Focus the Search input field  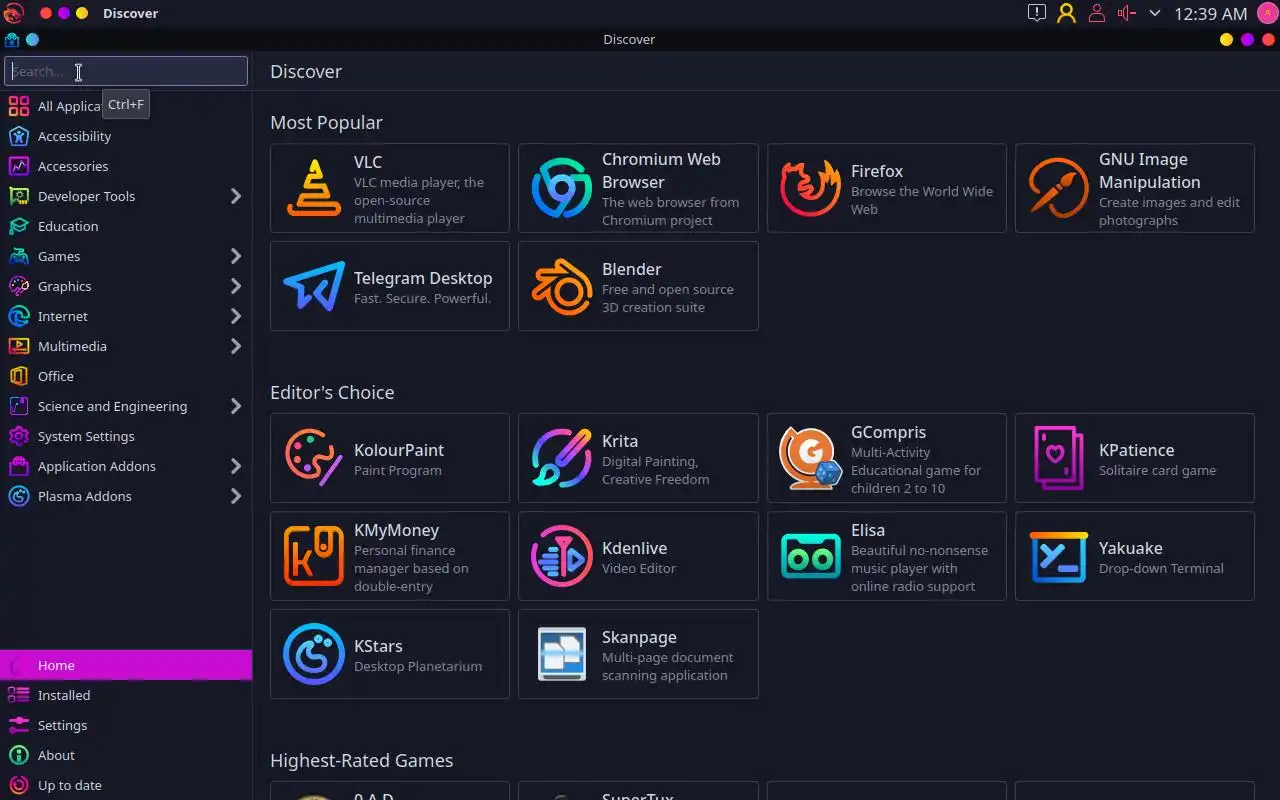point(126,71)
